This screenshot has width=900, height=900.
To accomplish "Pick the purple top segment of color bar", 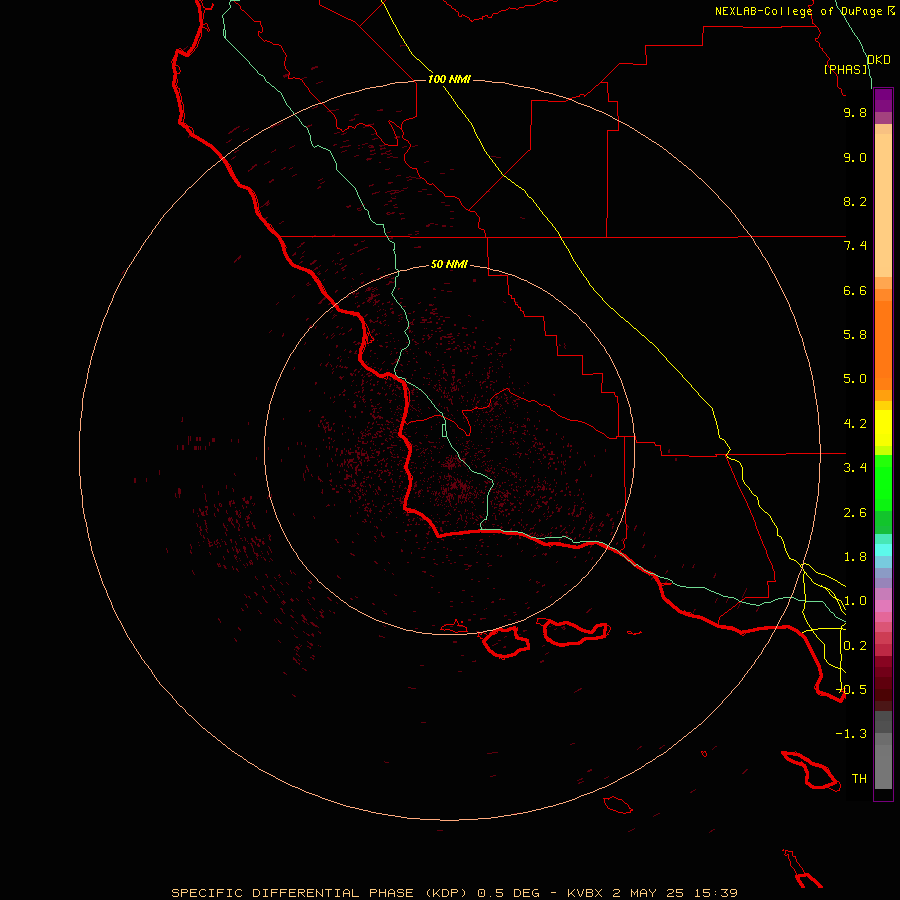I will click(883, 100).
